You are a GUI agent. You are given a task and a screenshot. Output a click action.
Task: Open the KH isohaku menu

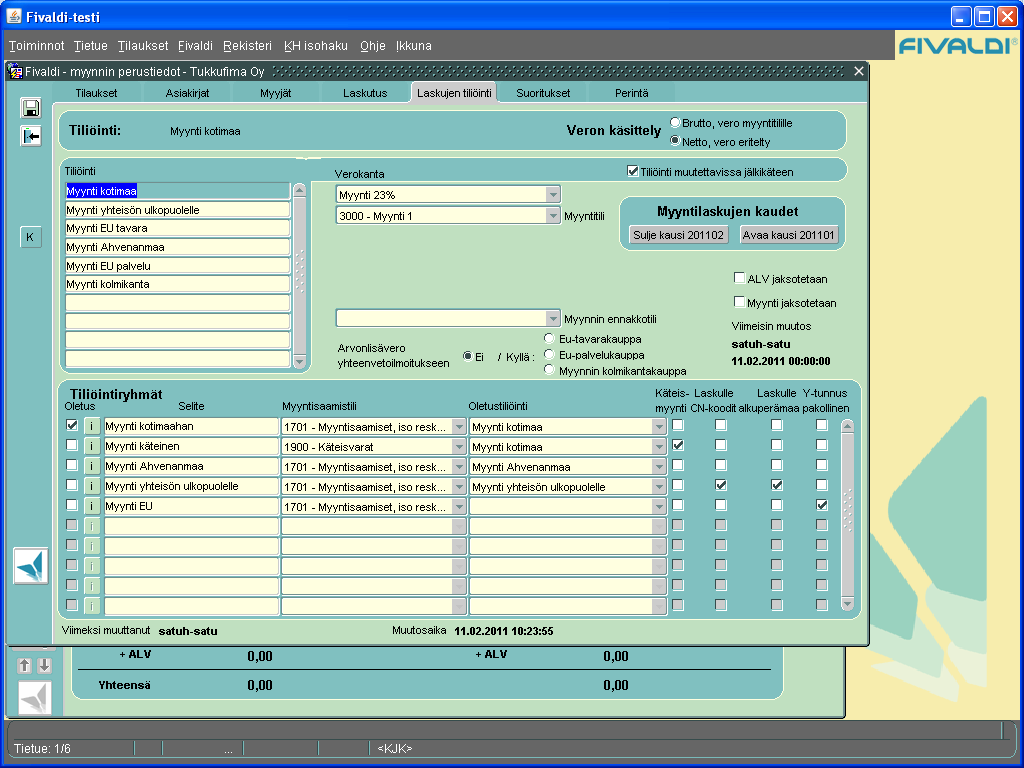[315, 46]
